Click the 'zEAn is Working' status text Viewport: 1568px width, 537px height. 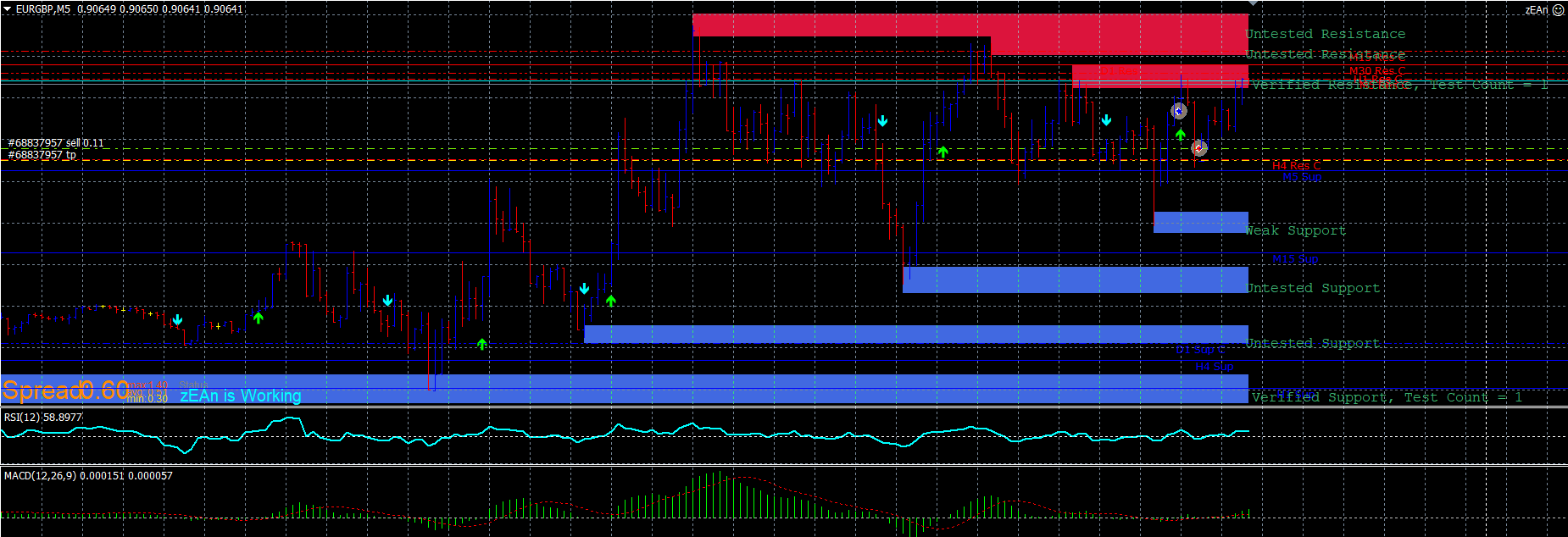241,396
